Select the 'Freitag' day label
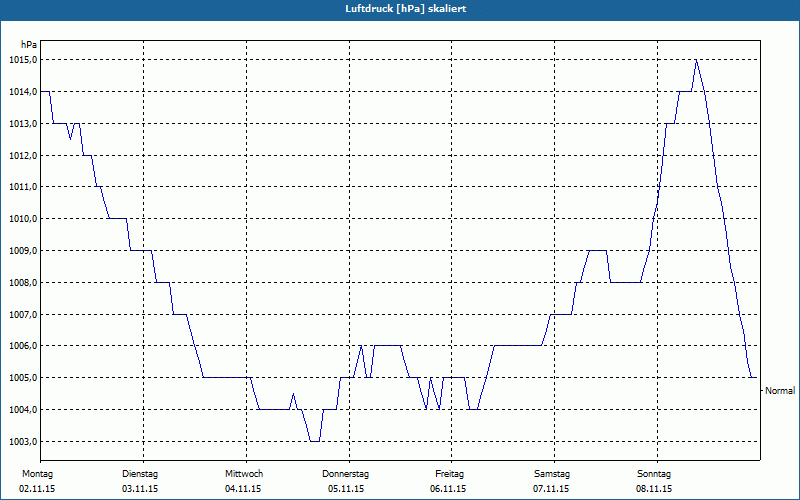The width and height of the screenshot is (800, 500). click(x=449, y=474)
